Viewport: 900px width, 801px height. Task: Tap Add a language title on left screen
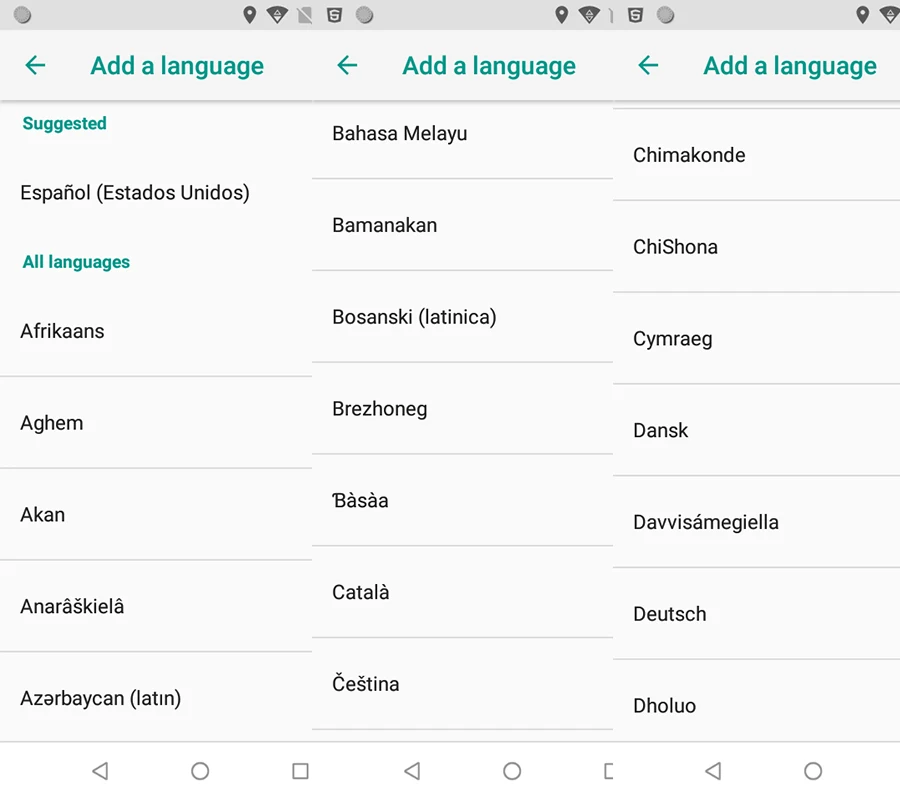pyautogui.click(x=177, y=66)
